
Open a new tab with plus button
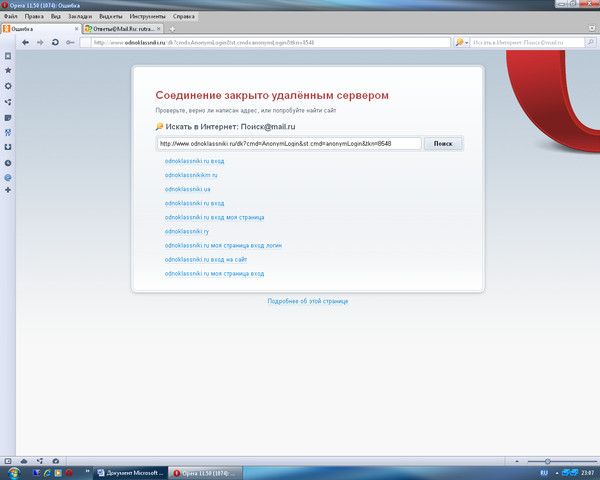pyautogui.click(x=172, y=29)
